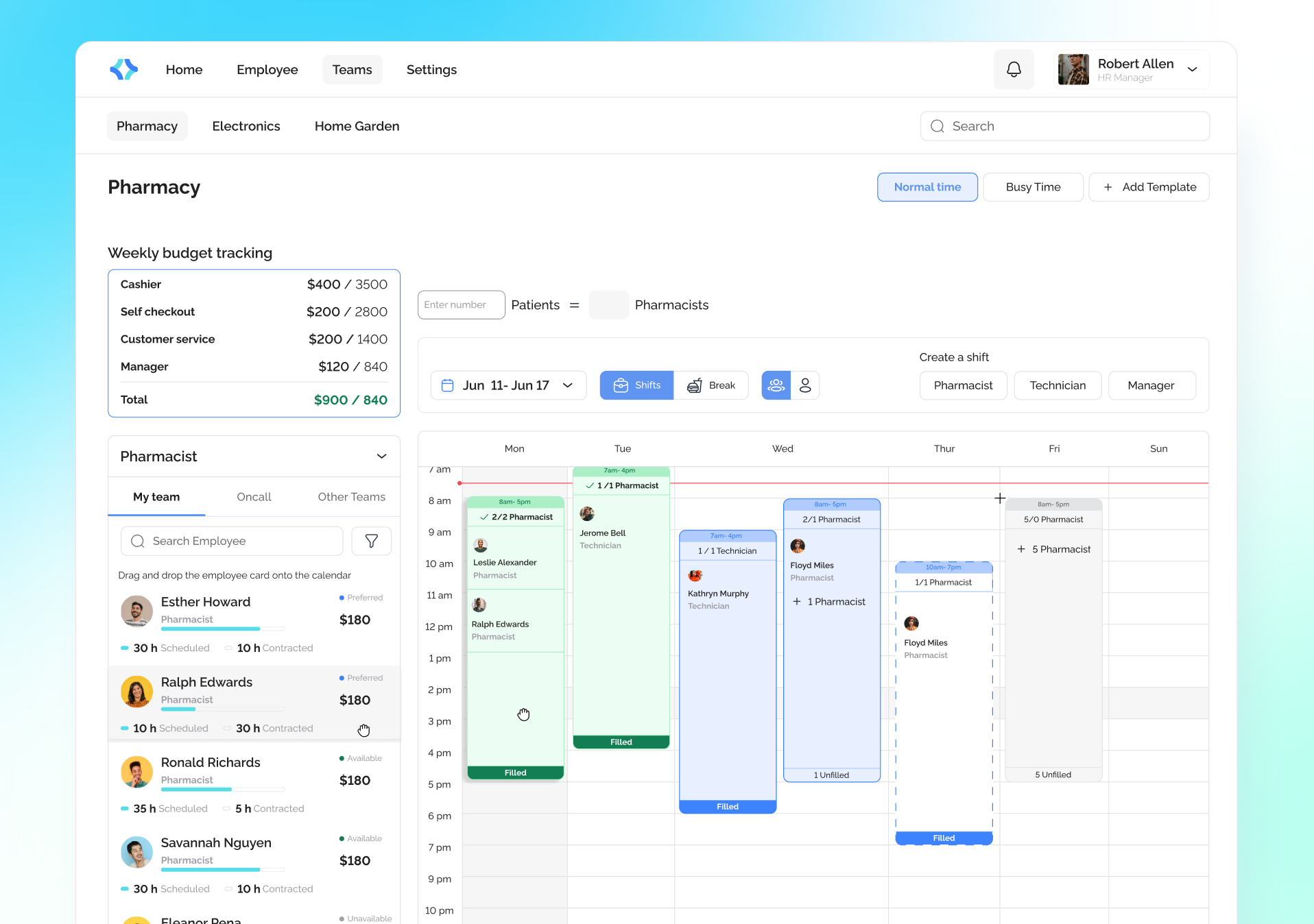
Task: Click the 5 Unfilled label
Action: (1053, 775)
